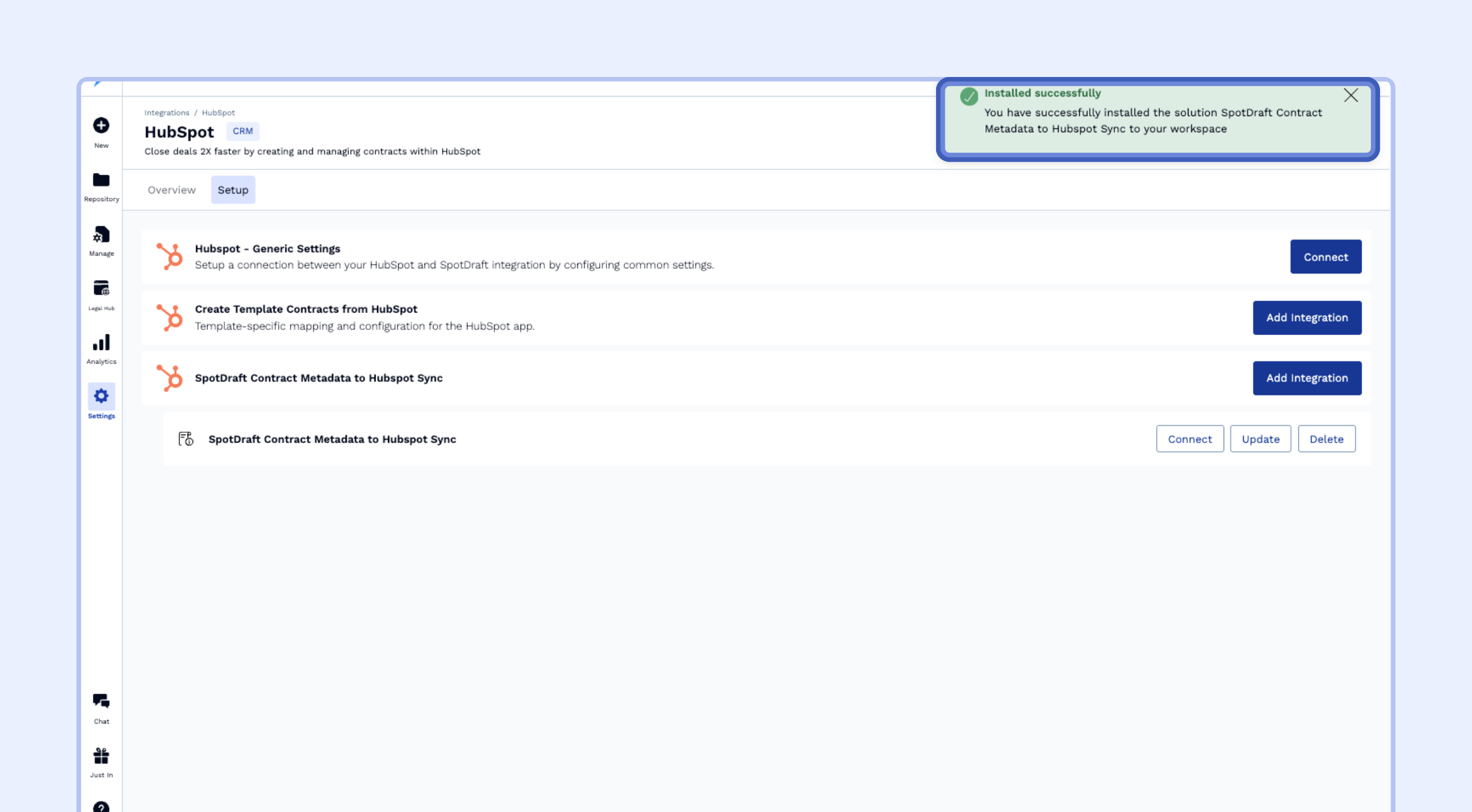1472x812 pixels.
Task: Click Connect on installed Metadata Sync row
Action: [x=1190, y=439]
